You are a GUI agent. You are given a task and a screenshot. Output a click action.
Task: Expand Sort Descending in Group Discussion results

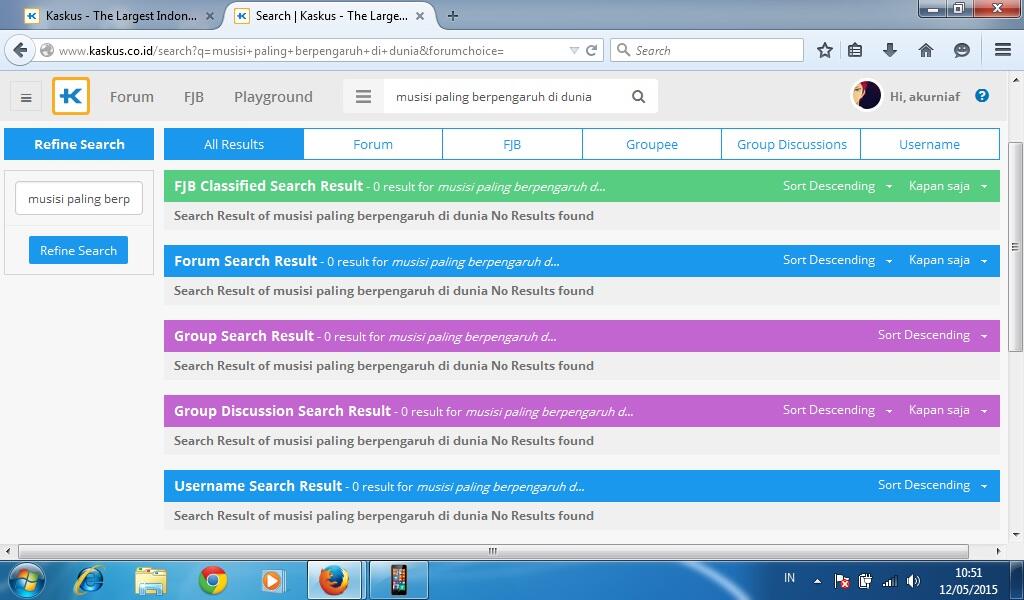[x=837, y=410]
